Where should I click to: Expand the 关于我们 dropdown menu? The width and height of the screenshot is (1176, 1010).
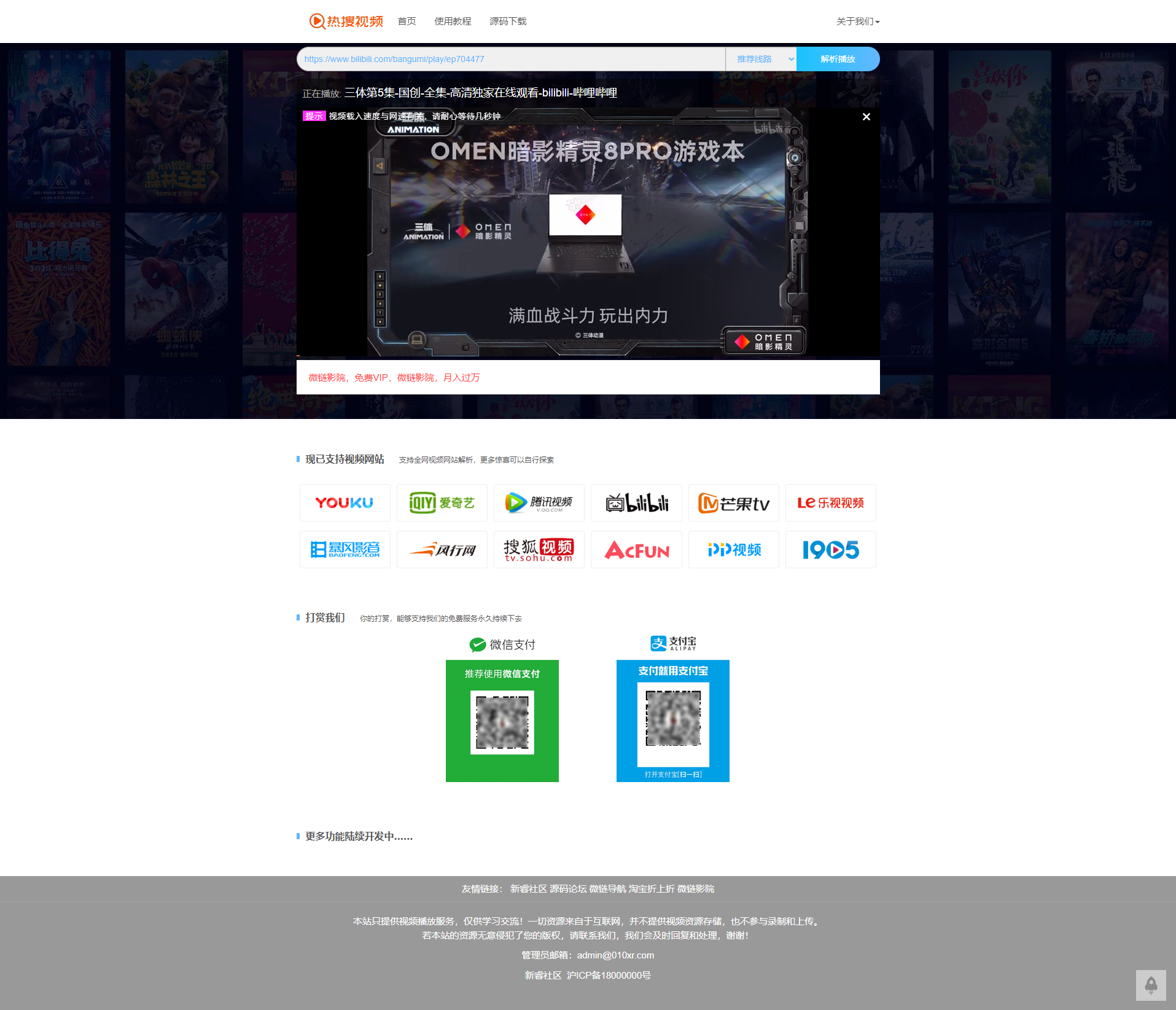858,22
